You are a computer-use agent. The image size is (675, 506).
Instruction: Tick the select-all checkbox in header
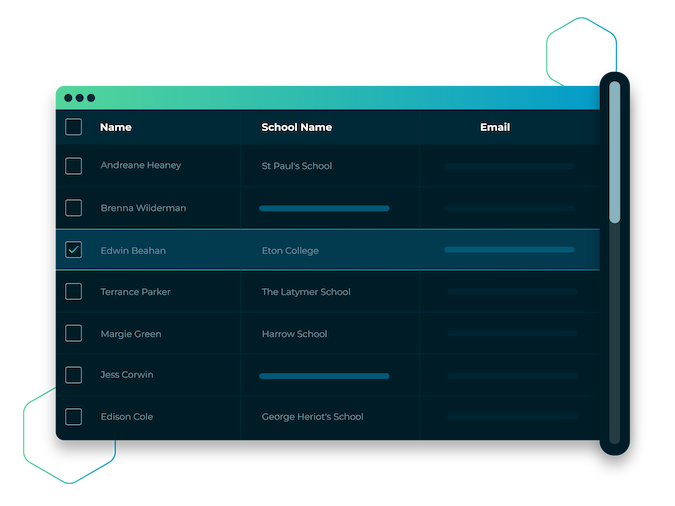(x=73, y=127)
